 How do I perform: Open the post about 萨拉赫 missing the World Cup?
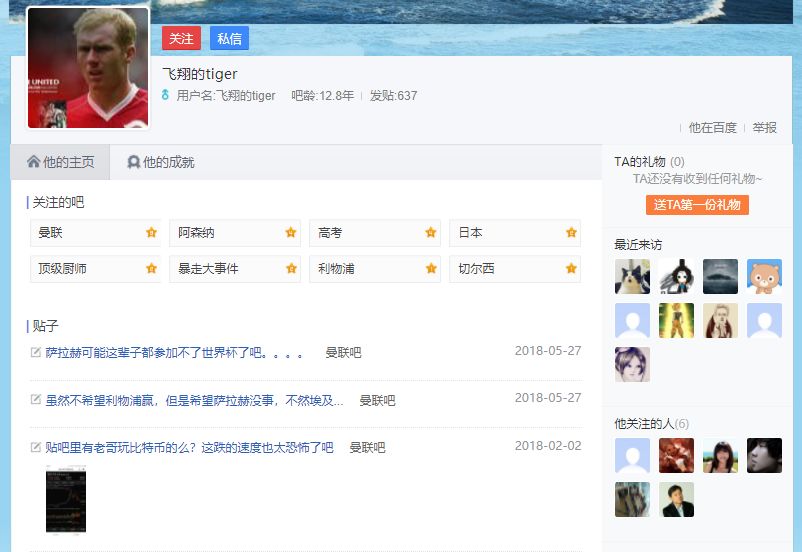coord(174,353)
